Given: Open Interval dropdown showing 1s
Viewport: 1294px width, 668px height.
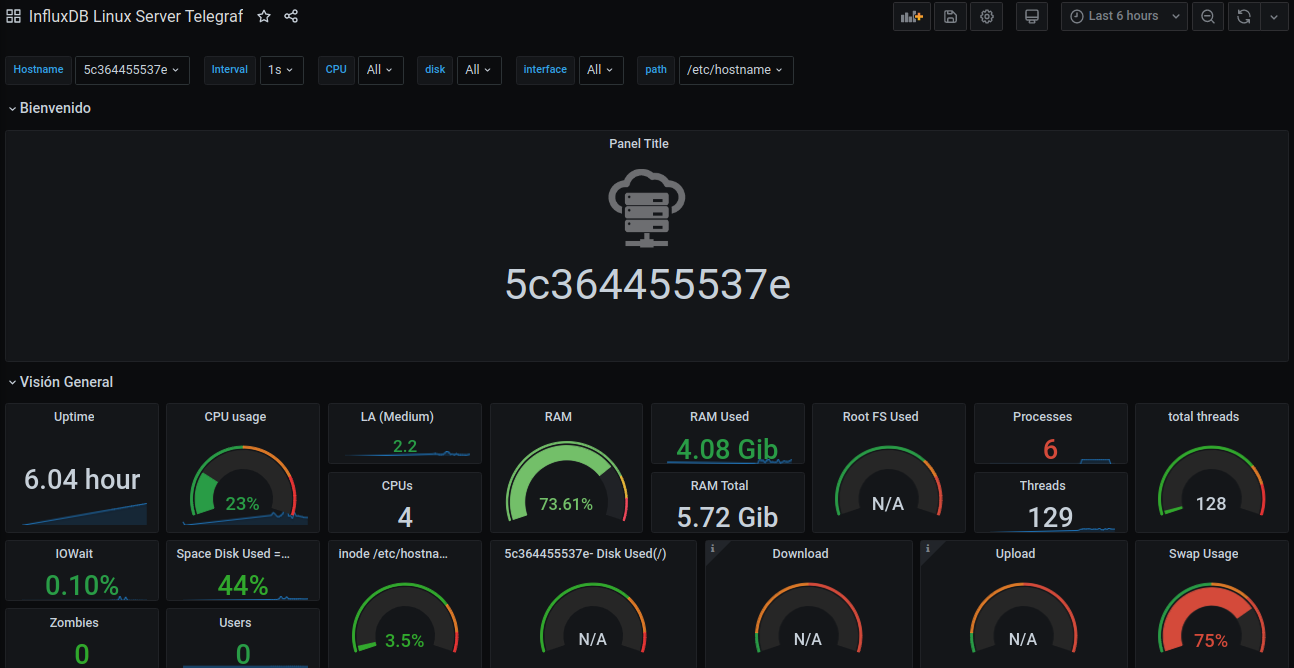Looking at the screenshot, I should point(281,70).
